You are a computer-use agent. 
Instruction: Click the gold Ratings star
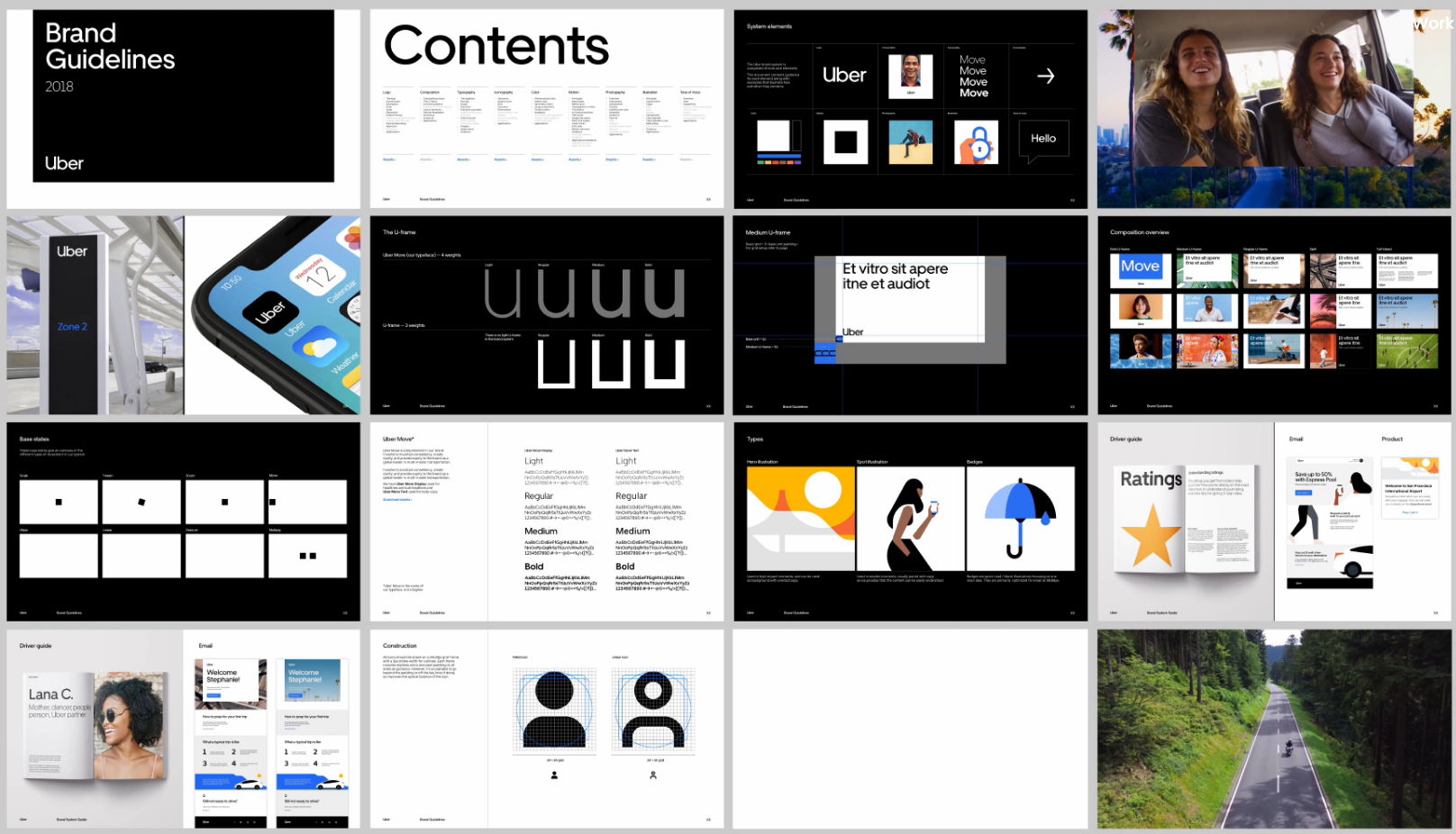pyautogui.click(x=1152, y=535)
